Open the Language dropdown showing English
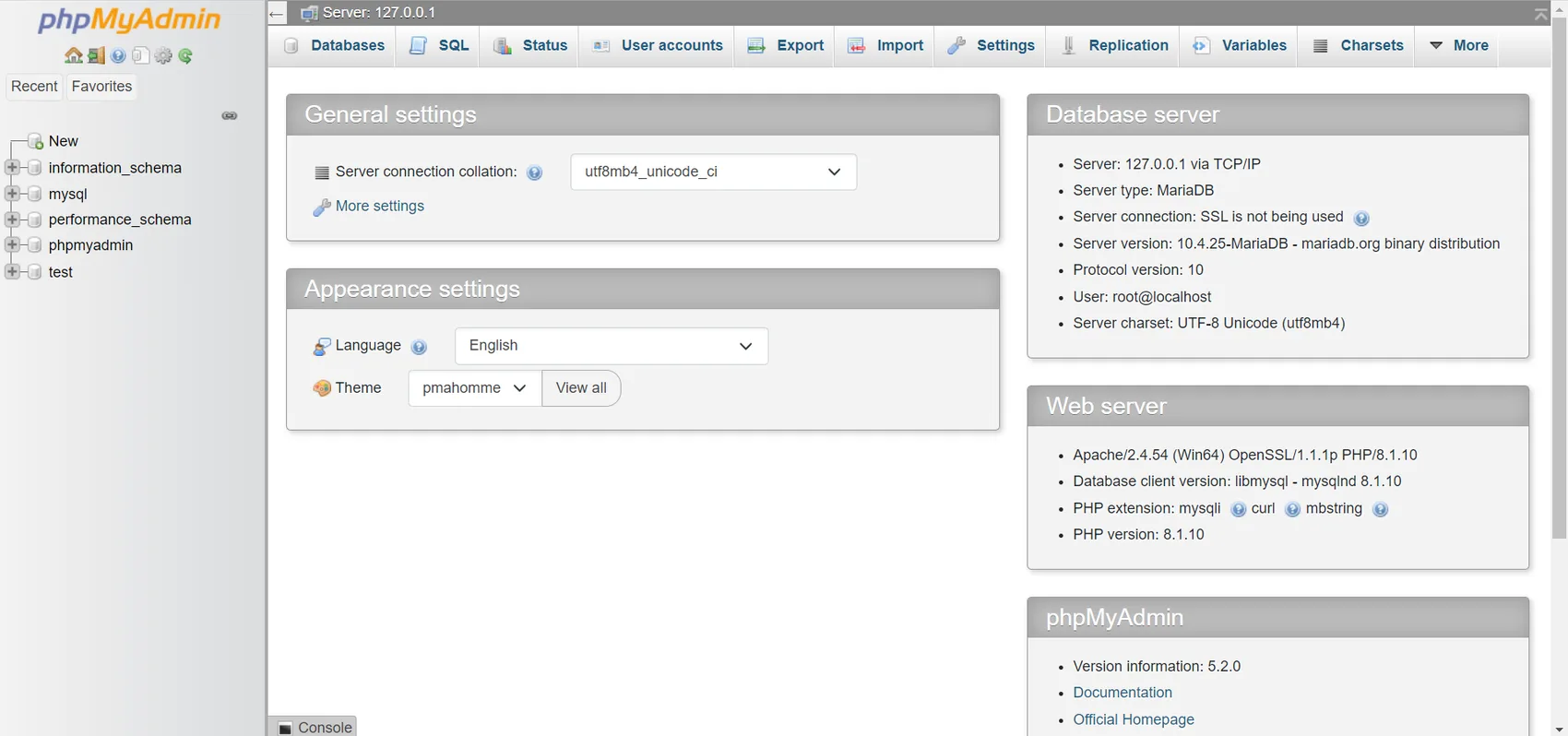Screen dimensions: 1568x736 click(611, 346)
